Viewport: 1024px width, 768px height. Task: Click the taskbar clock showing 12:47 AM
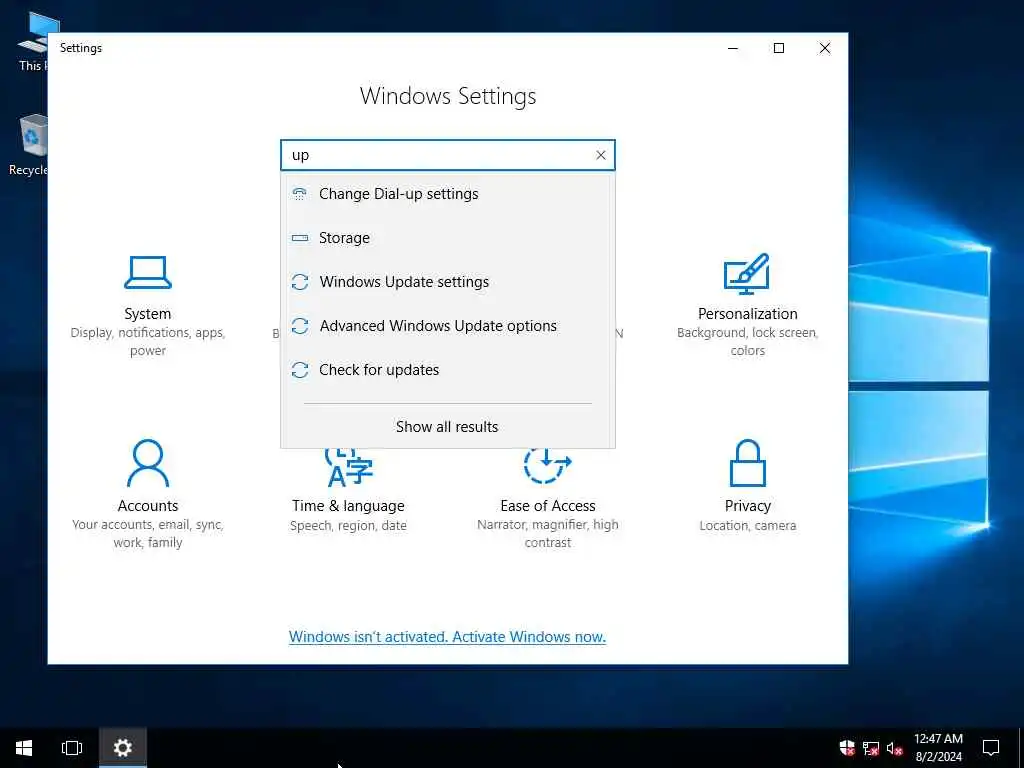click(x=938, y=748)
